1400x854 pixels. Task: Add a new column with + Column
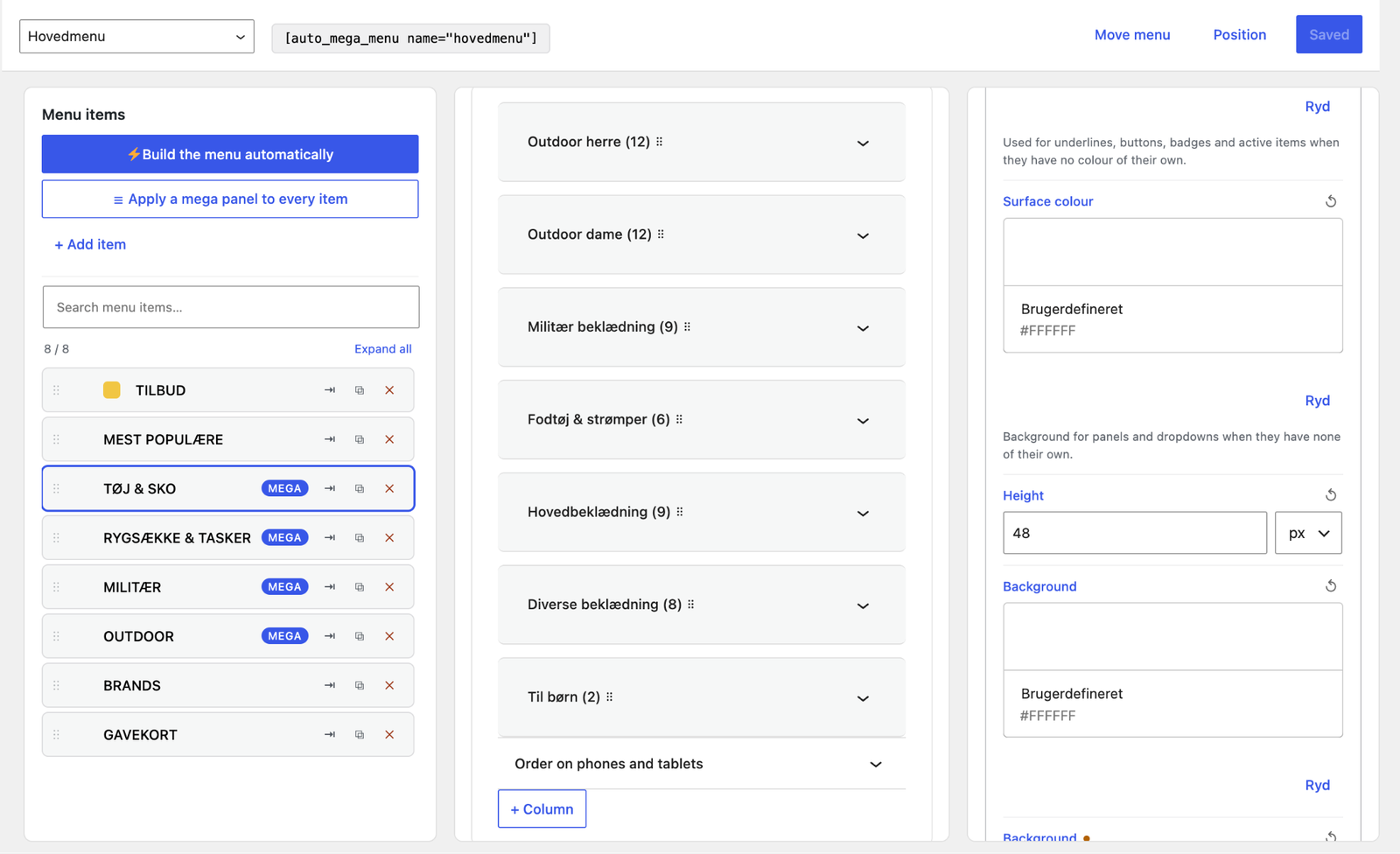click(x=542, y=809)
